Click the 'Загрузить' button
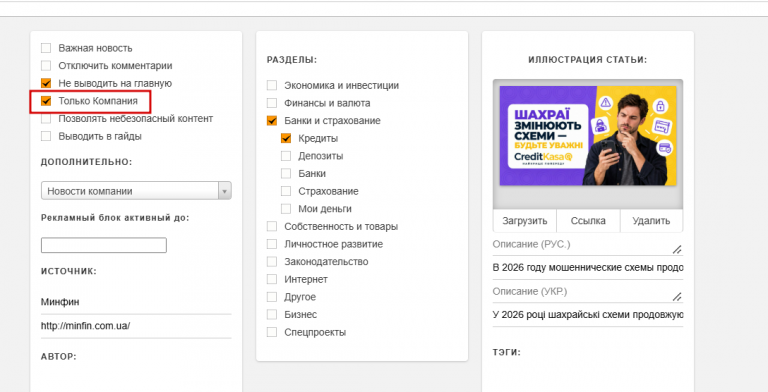This screenshot has height=392, width=768. click(525, 220)
